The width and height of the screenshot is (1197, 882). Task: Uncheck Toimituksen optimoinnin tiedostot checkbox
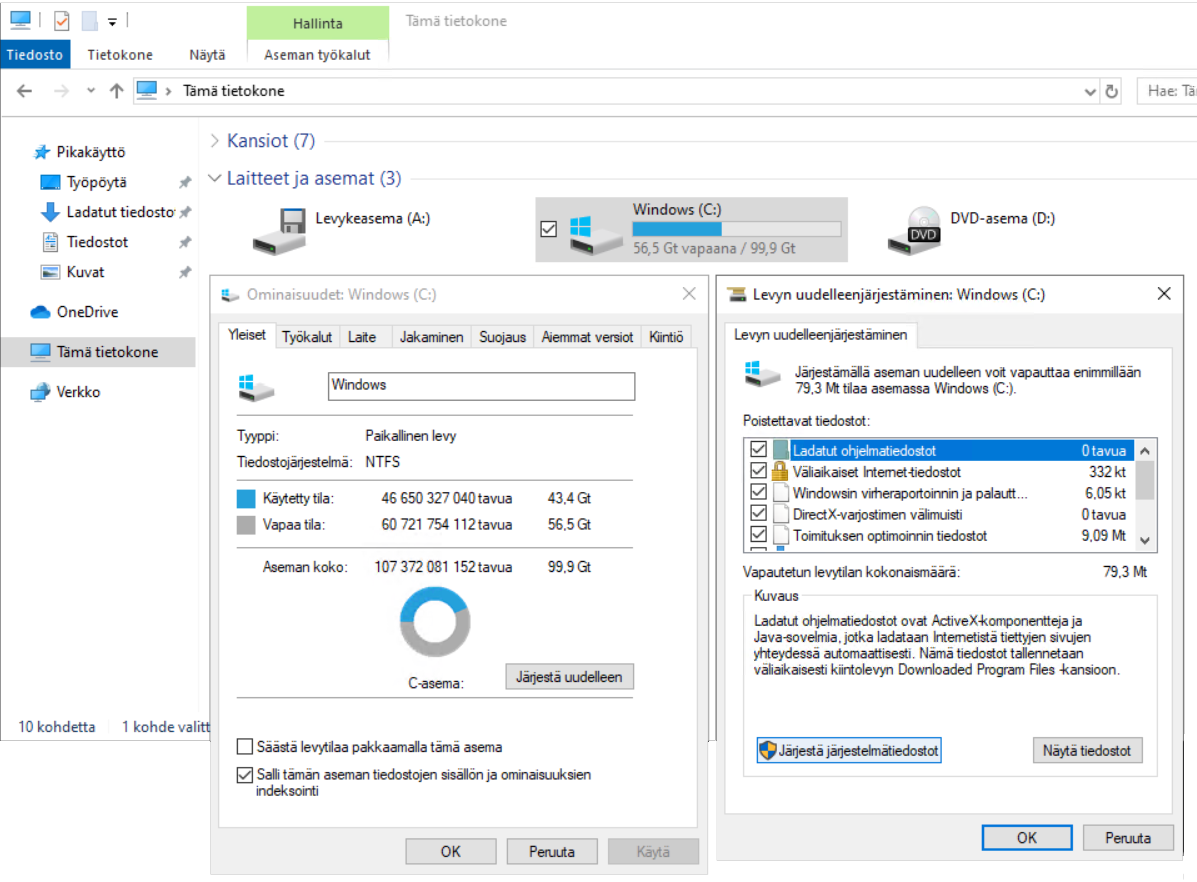758,534
